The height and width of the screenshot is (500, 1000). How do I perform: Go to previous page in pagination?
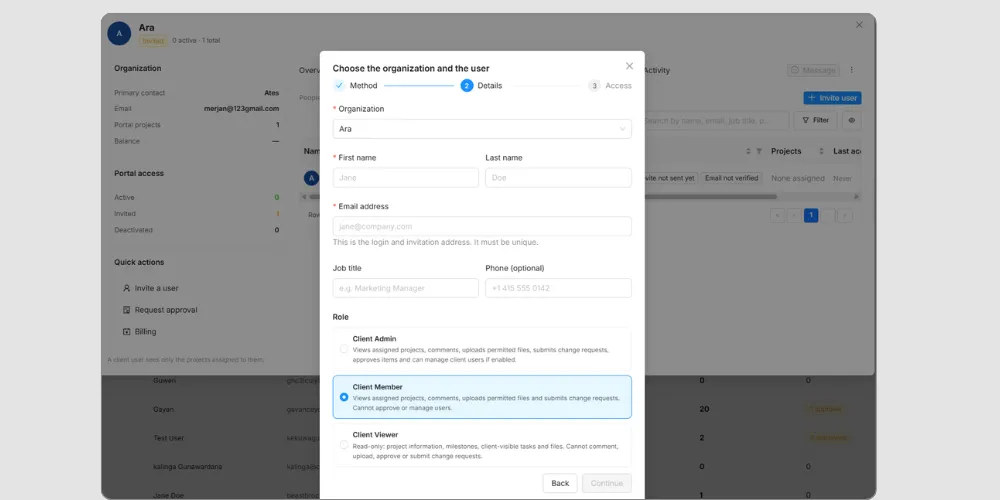click(794, 216)
